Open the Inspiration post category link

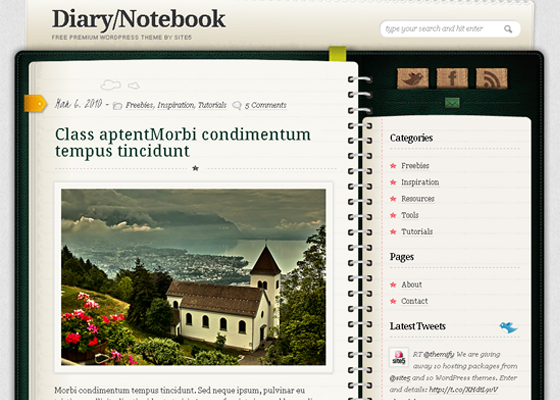click(176, 105)
